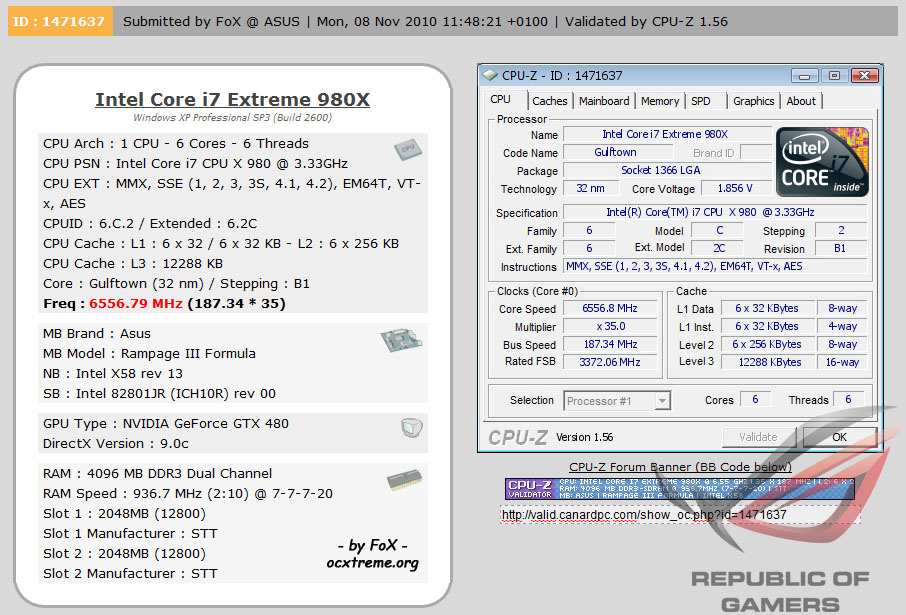Click the L1 Data 6 x 32 KBytes value
The image size is (906, 615).
click(768, 309)
